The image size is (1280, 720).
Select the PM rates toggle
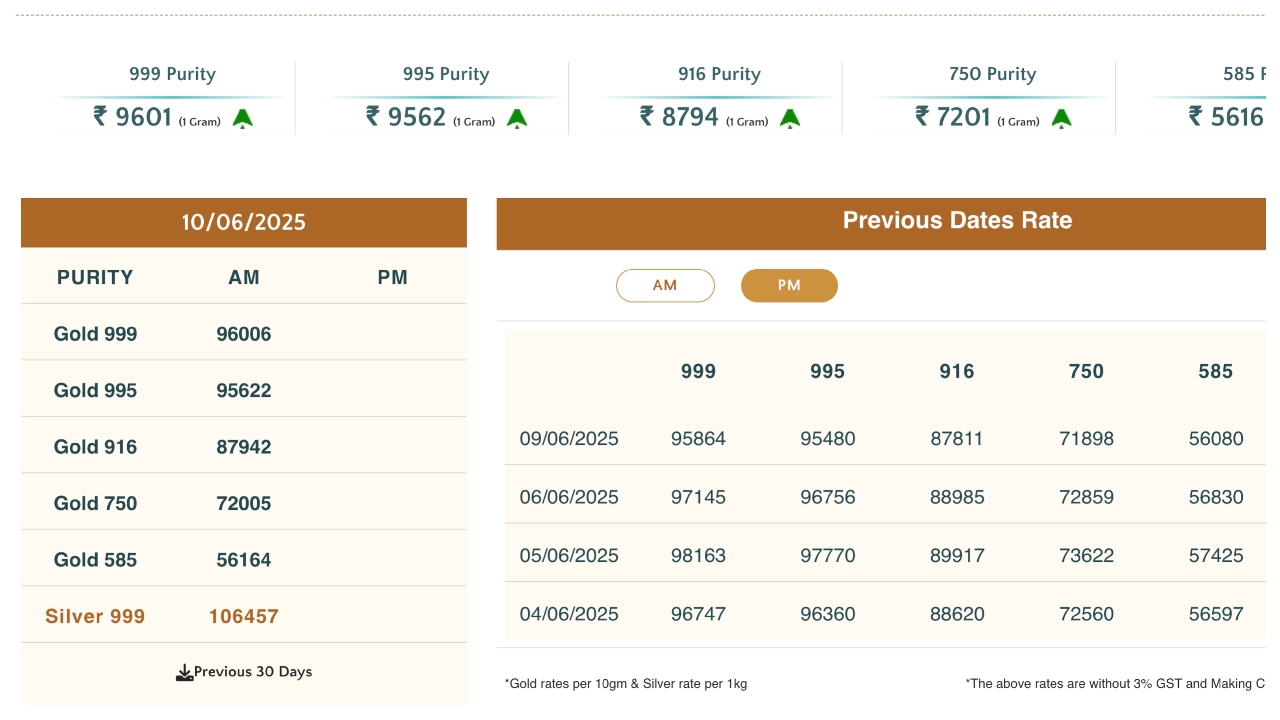click(789, 286)
